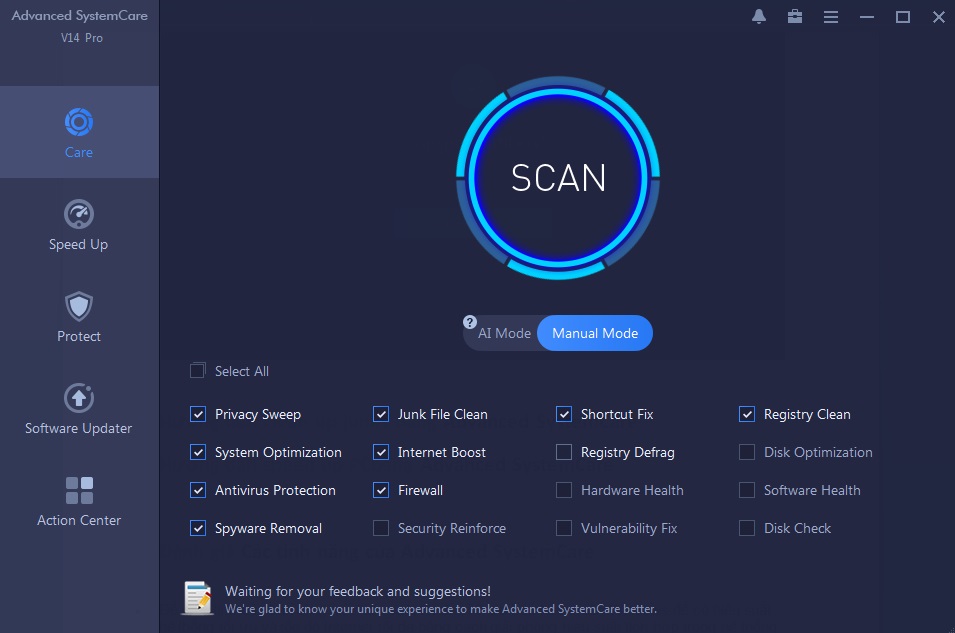Click the notification bell icon
Viewport: 955px width, 633px height.
759,16
